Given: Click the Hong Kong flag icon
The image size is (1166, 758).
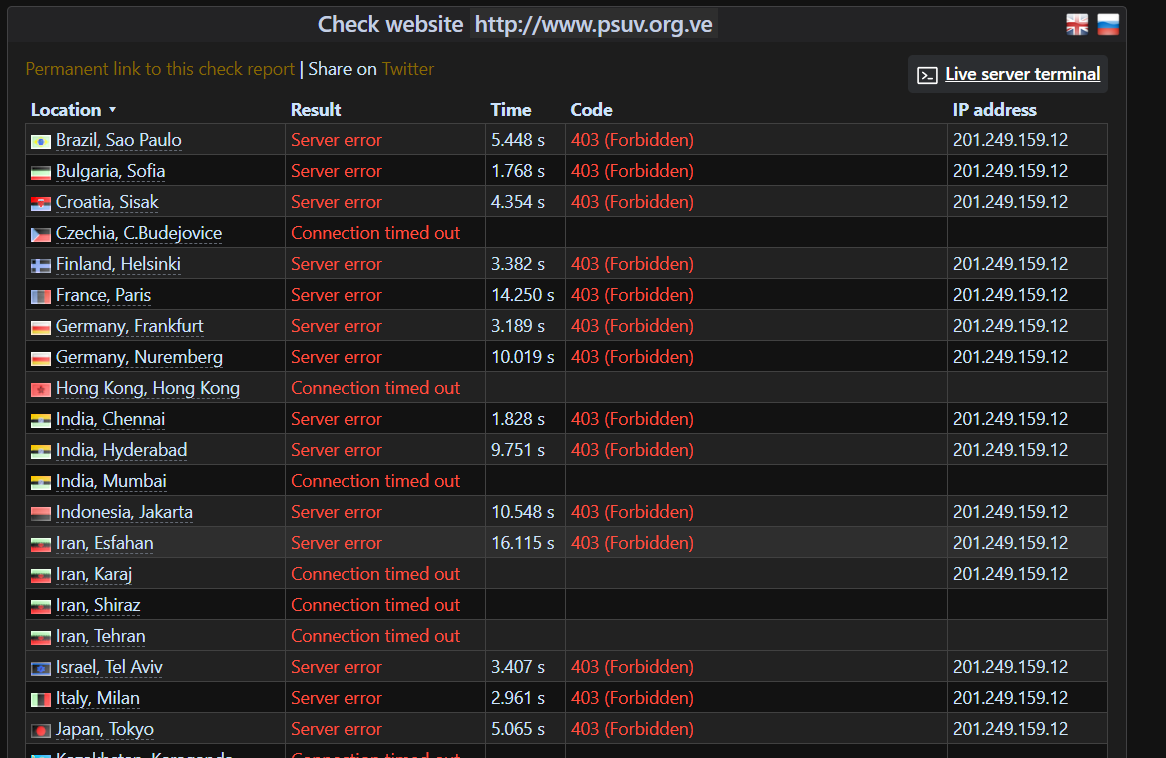Looking at the screenshot, I should (41, 390).
